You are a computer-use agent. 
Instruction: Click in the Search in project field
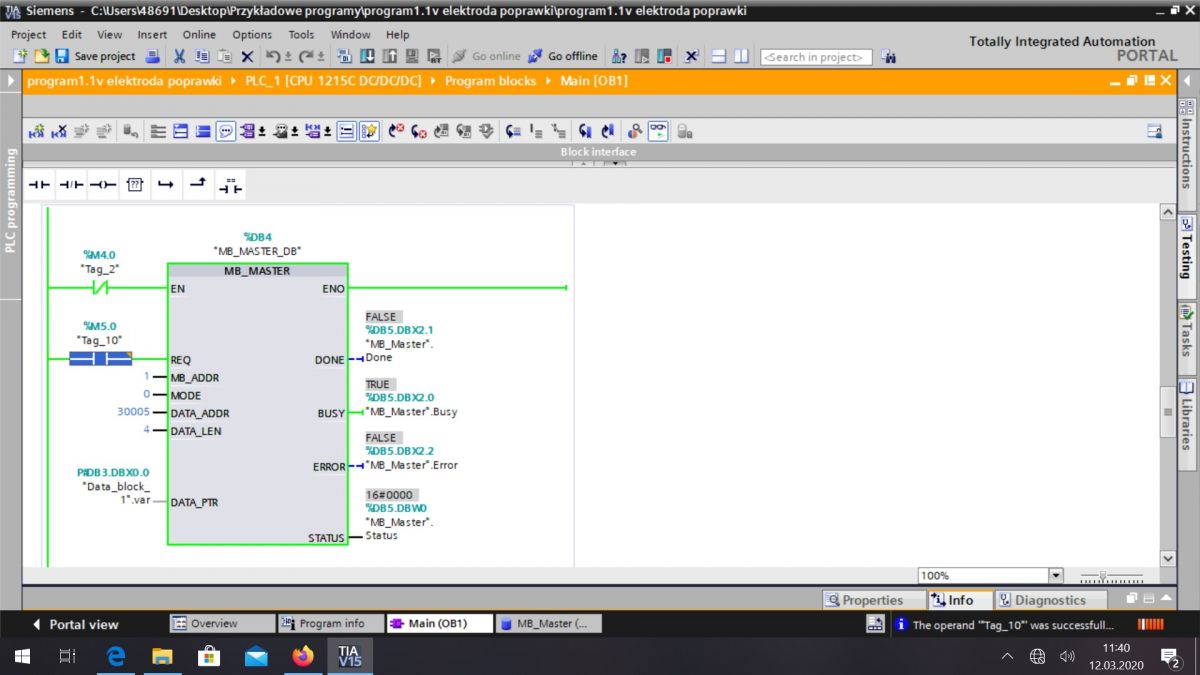pyautogui.click(x=816, y=57)
